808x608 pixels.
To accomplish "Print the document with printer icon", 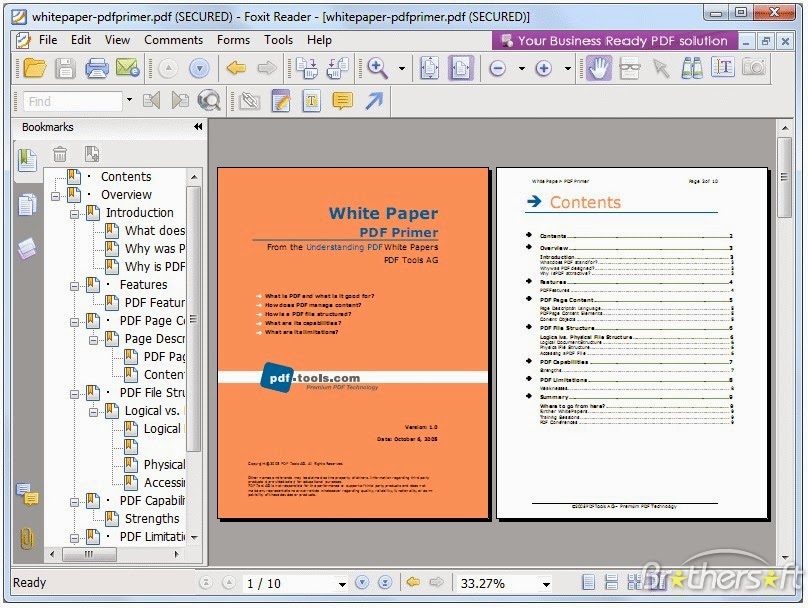I will [x=96, y=67].
